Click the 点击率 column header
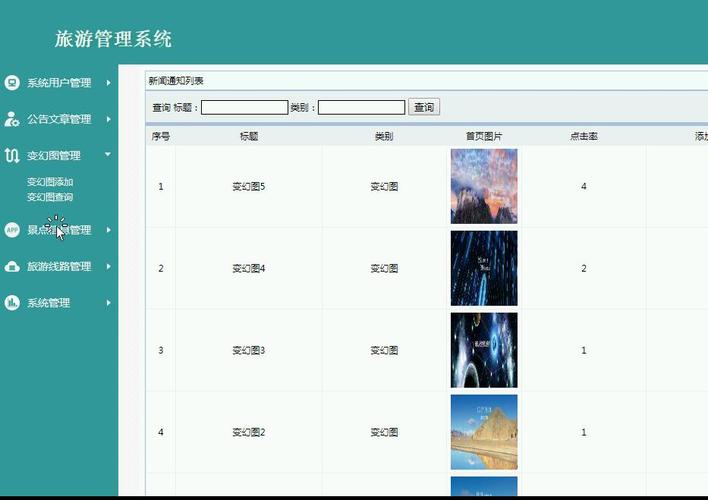 pos(583,136)
